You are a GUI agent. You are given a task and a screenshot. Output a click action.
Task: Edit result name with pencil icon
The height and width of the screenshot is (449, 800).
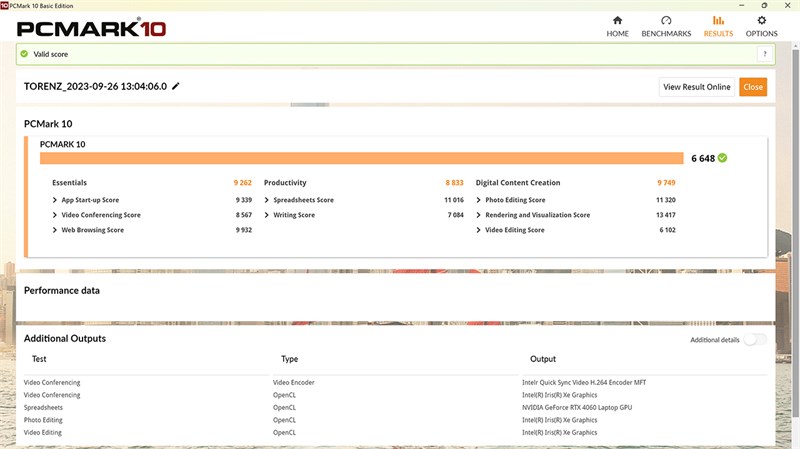176,86
